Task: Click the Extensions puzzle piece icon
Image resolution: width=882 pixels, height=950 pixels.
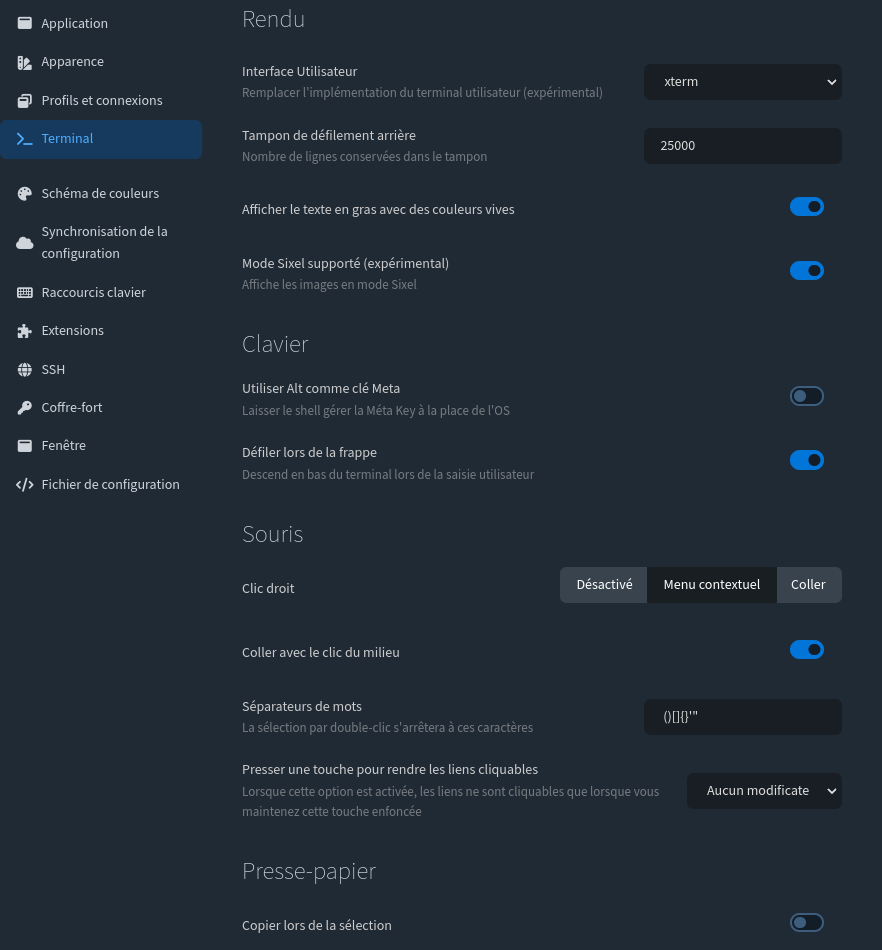Action: pos(25,331)
